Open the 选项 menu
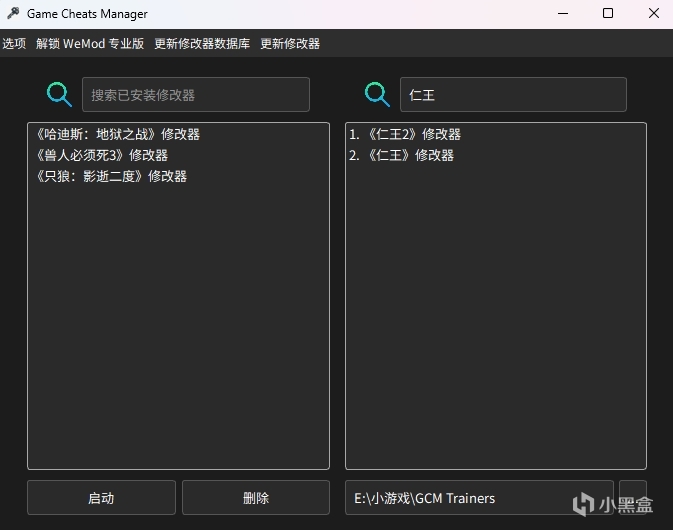The width and height of the screenshot is (673, 530). pyautogui.click(x=14, y=43)
